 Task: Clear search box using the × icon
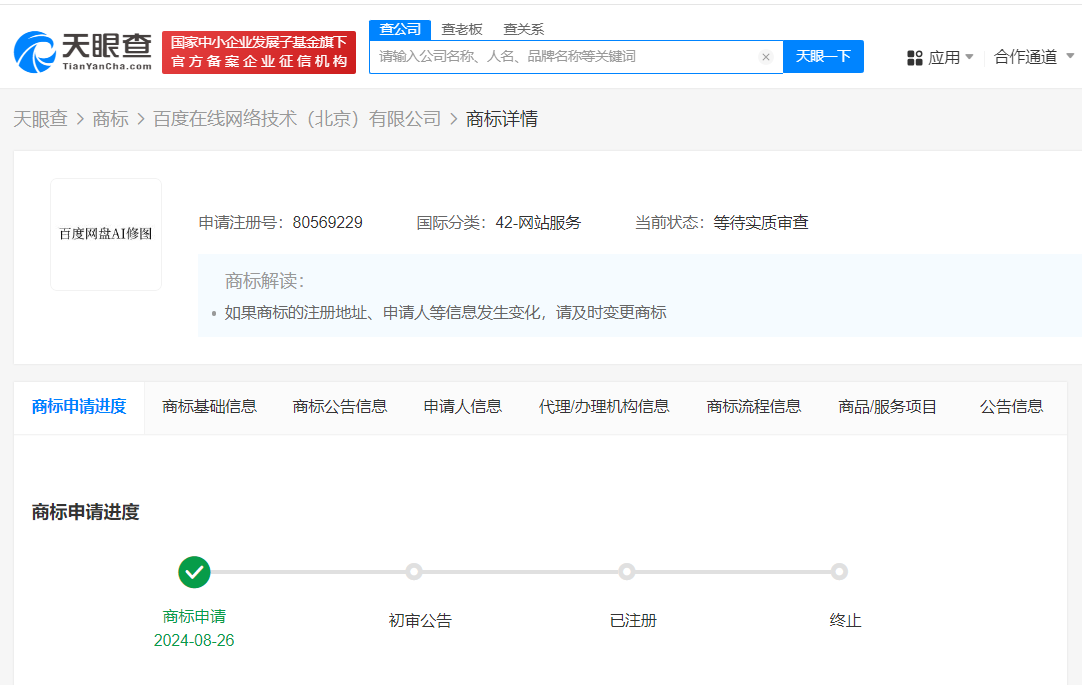click(766, 57)
